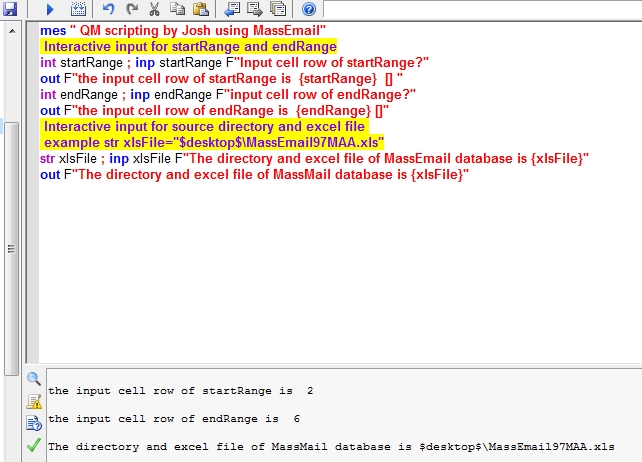Click the notepad warning icon in output pane
Screen dimensions: 642x462
coord(33,401)
